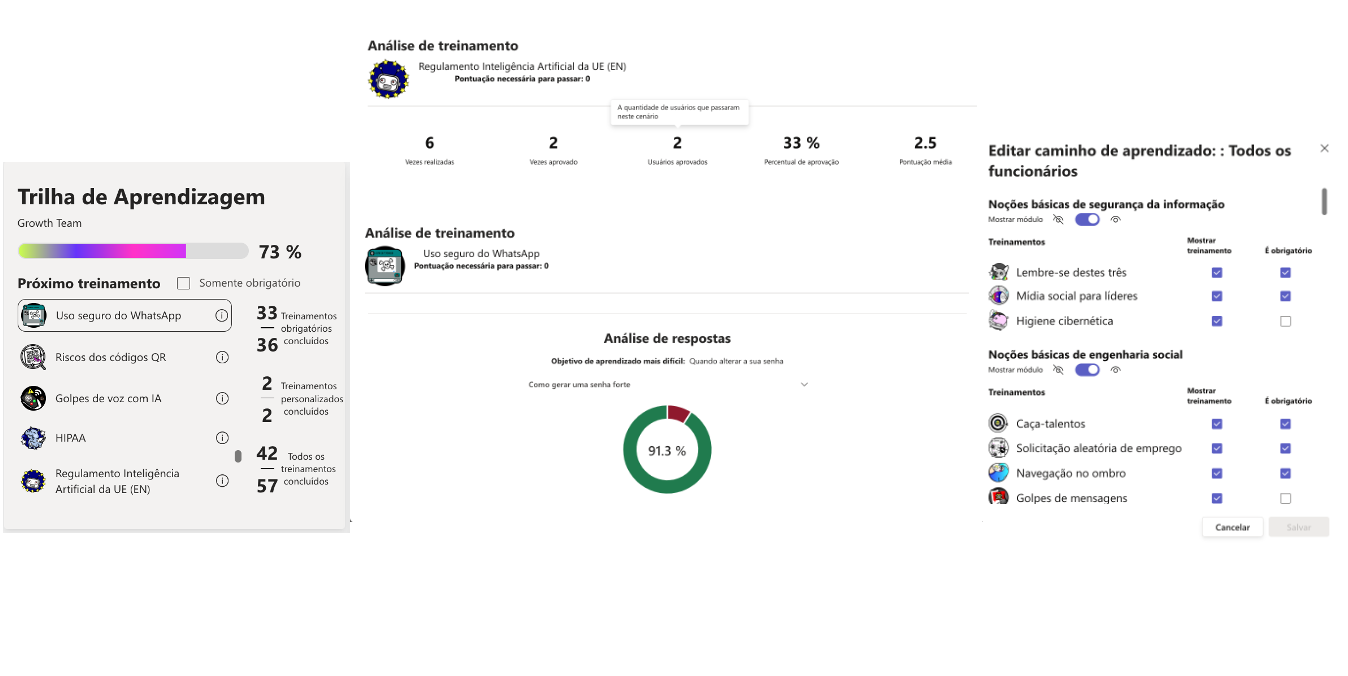Check É obrigatório for Higiene cibernética
This screenshot has width=1348, height=676.
1285,321
